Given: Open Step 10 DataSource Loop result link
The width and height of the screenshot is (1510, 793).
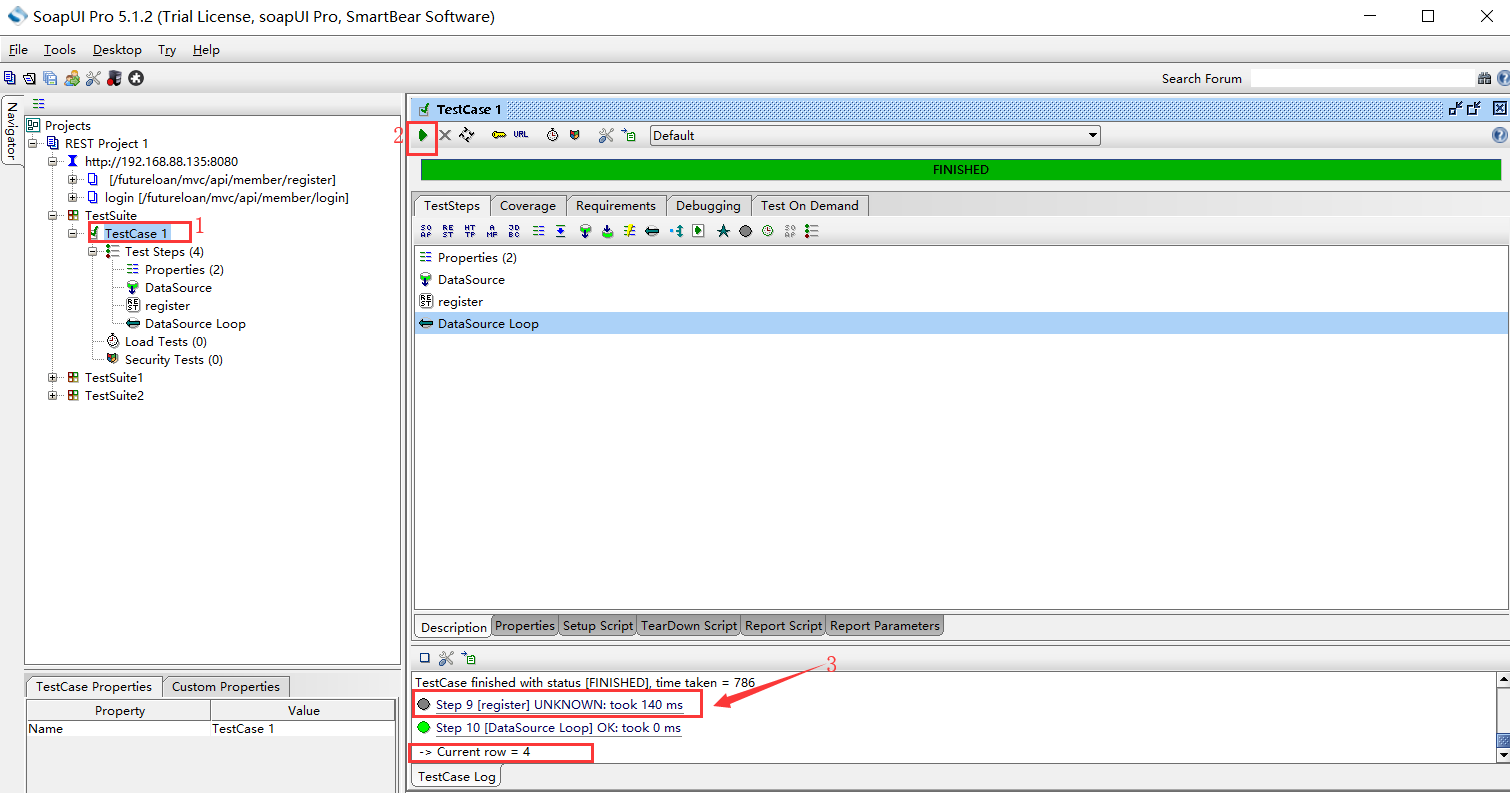Looking at the screenshot, I should tap(558, 728).
